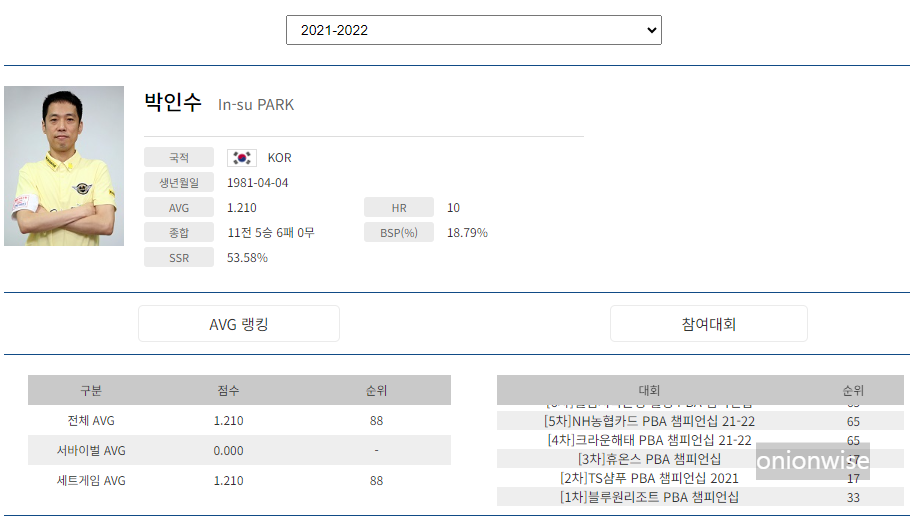Click In-su PARK's player photo
Screen dimensions: 910x520
pos(64,166)
